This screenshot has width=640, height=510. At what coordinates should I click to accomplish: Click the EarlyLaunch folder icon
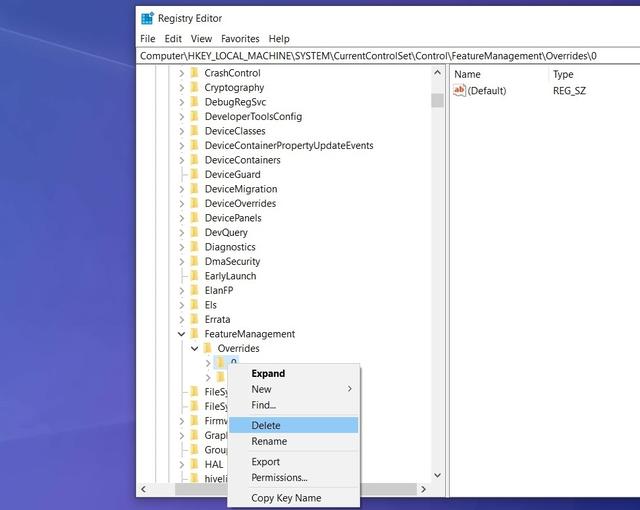pyautogui.click(x=194, y=276)
